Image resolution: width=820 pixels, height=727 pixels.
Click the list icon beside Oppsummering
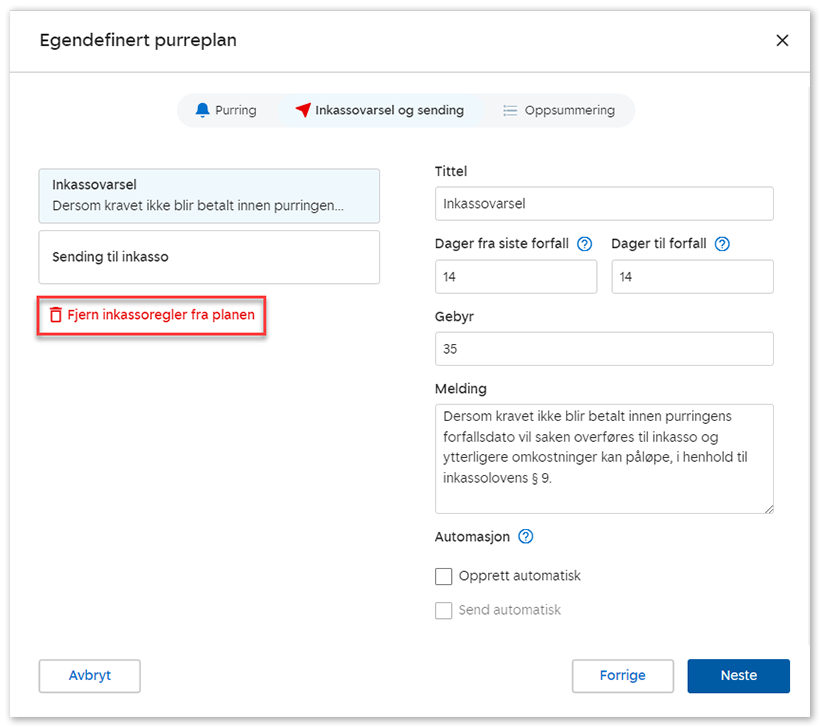click(510, 110)
